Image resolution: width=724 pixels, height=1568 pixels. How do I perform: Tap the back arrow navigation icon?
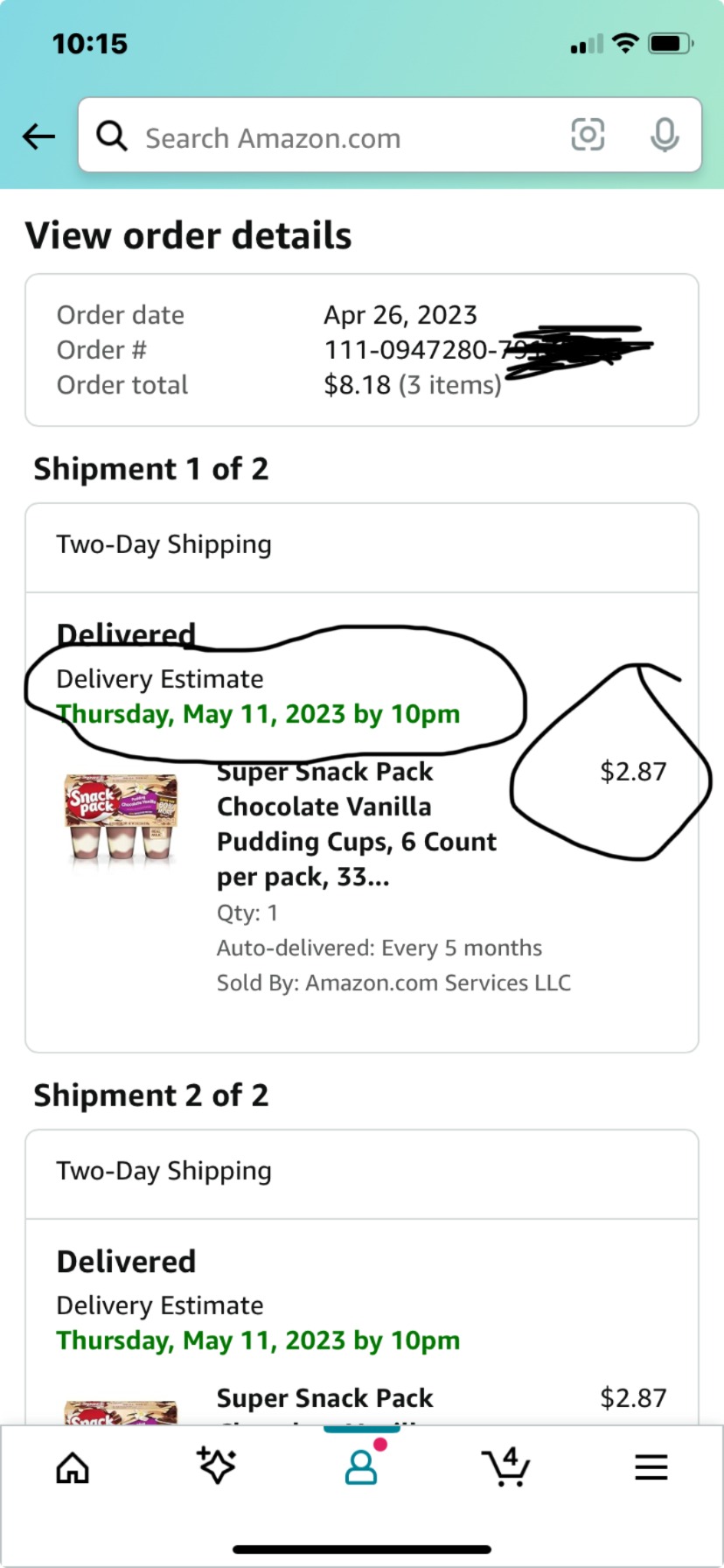(x=38, y=136)
